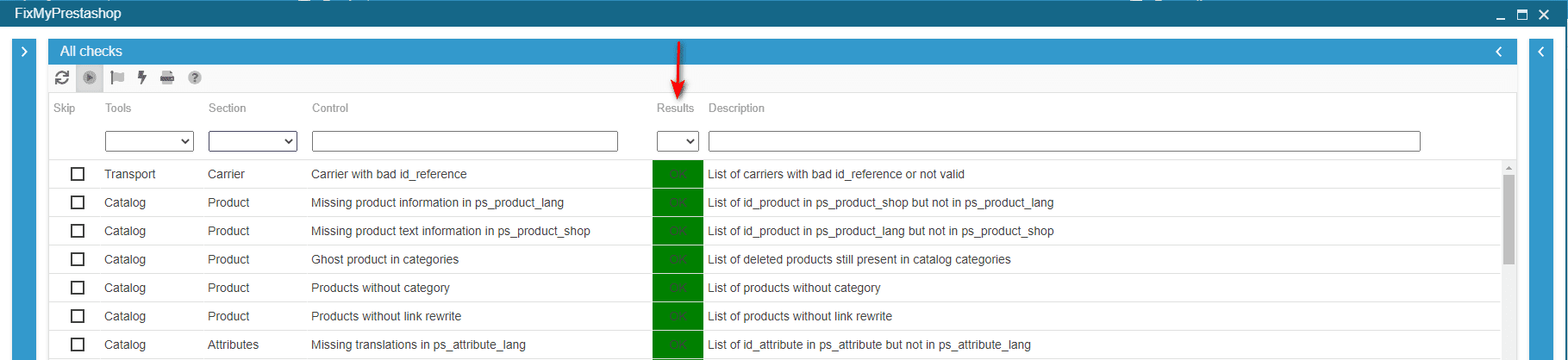Select the Products without category row text
The height and width of the screenshot is (360, 1568).
click(x=380, y=288)
